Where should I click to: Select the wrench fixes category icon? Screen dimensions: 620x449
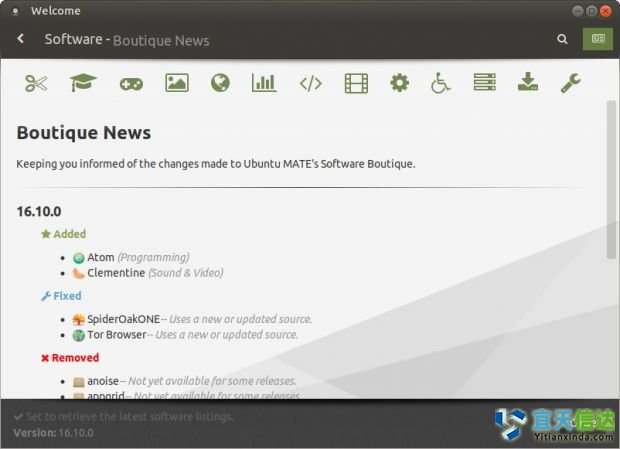(571, 84)
